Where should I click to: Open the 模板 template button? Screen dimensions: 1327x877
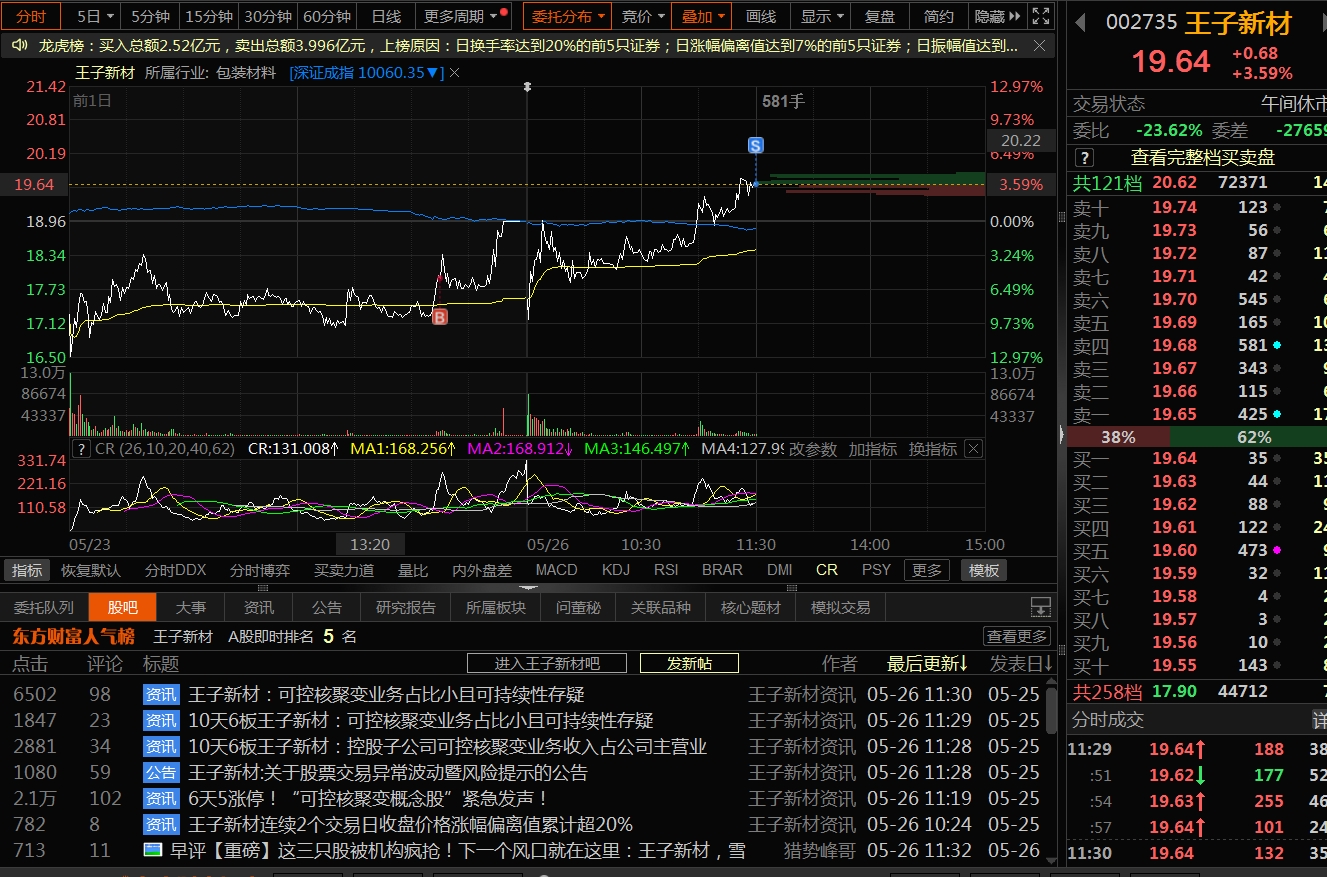point(984,570)
